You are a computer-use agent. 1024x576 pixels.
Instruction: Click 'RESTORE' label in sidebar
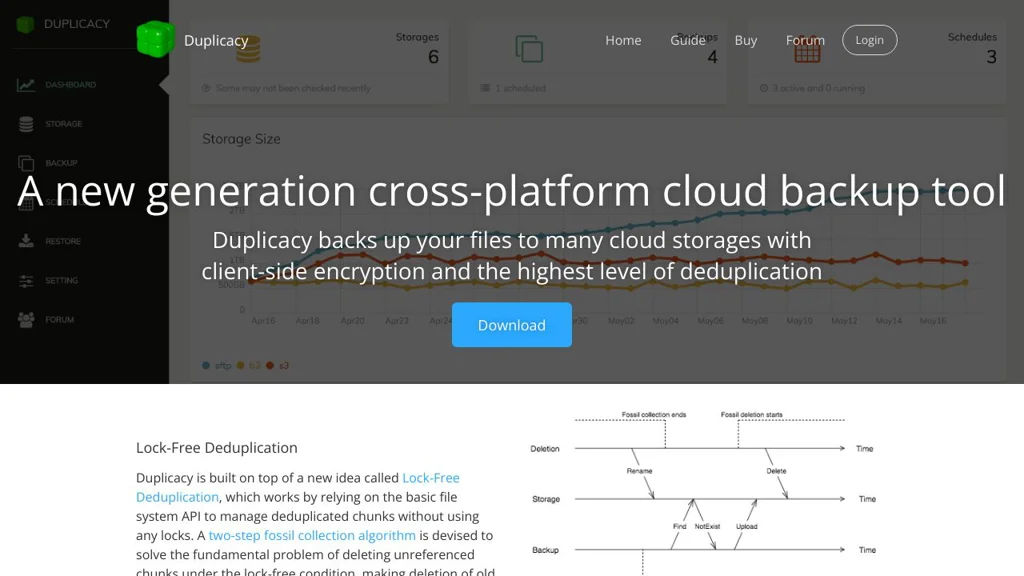click(x=63, y=242)
